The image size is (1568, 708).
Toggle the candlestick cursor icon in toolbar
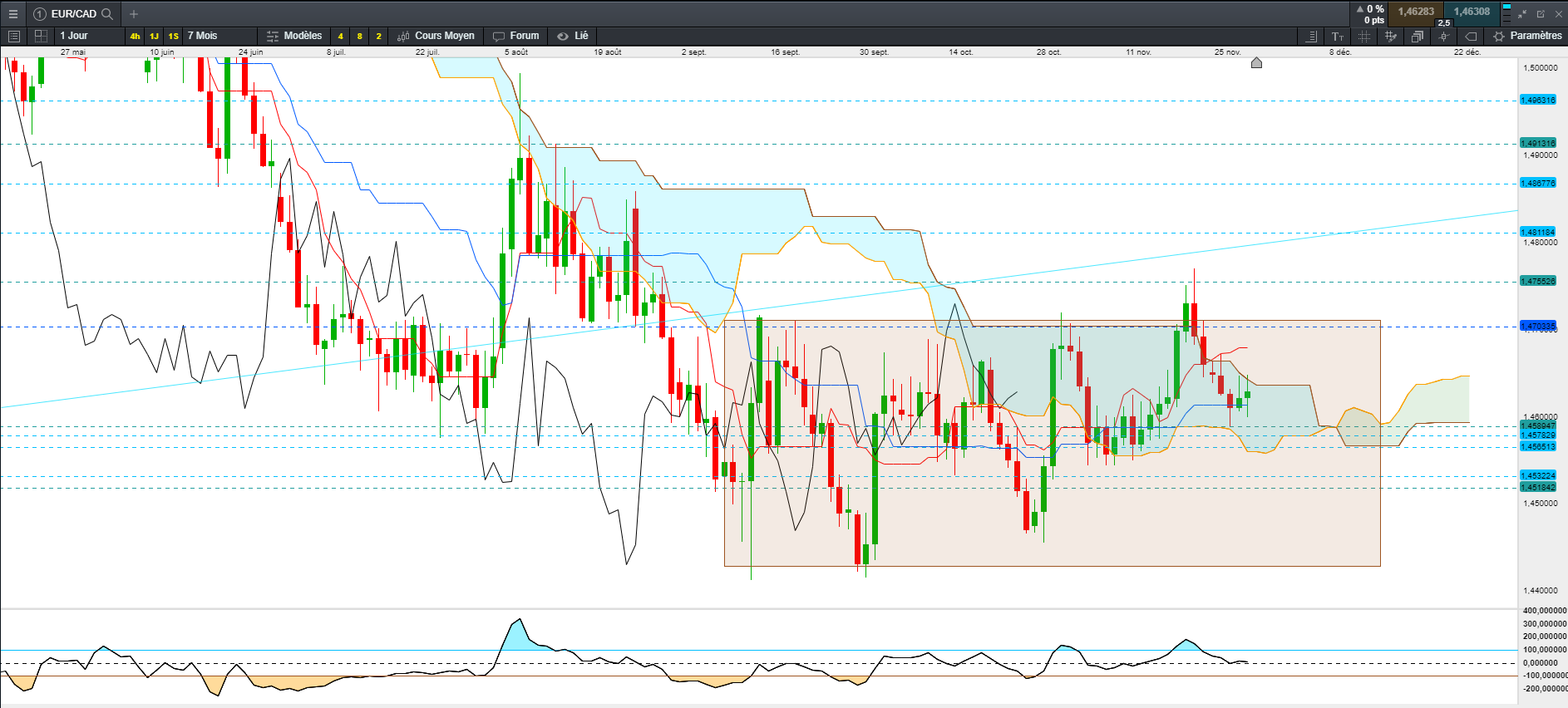click(x=1444, y=37)
